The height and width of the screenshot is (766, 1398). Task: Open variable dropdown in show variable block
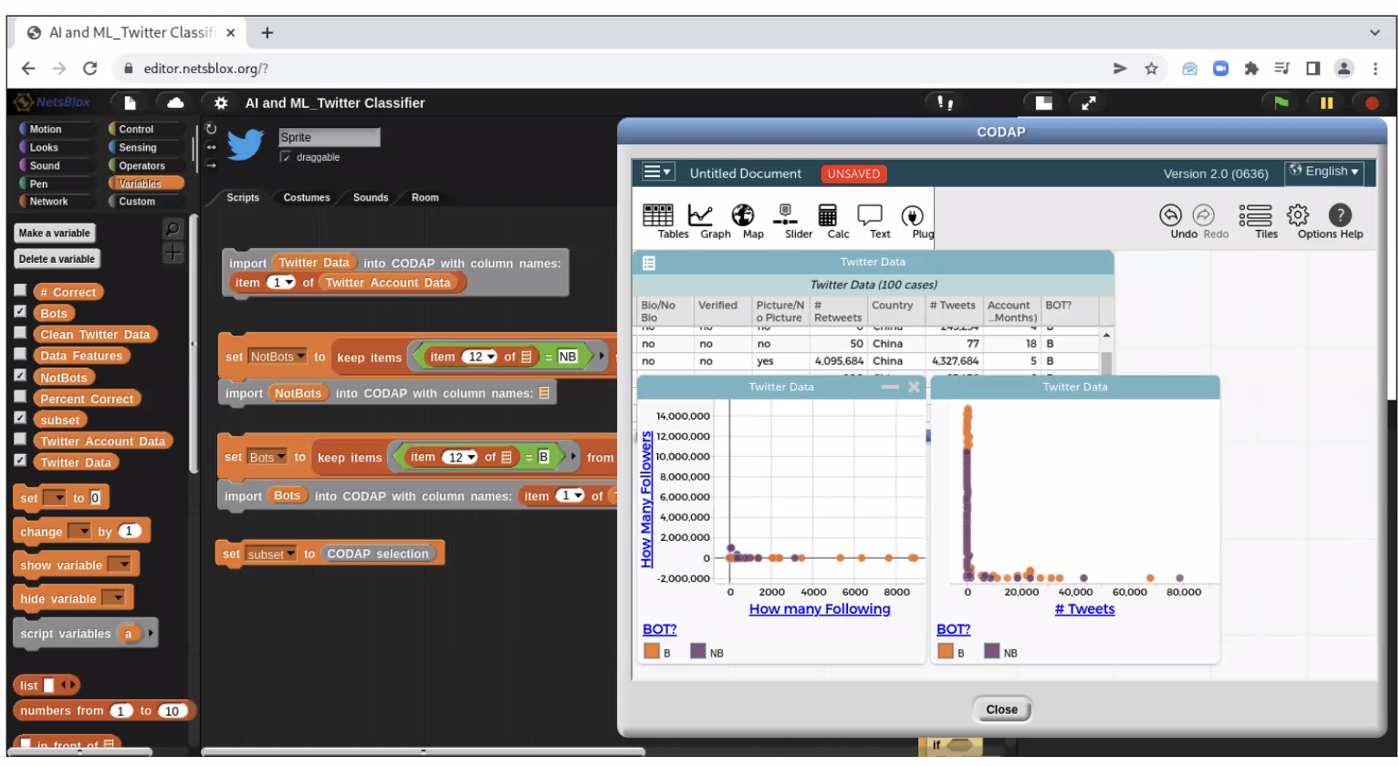119,565
